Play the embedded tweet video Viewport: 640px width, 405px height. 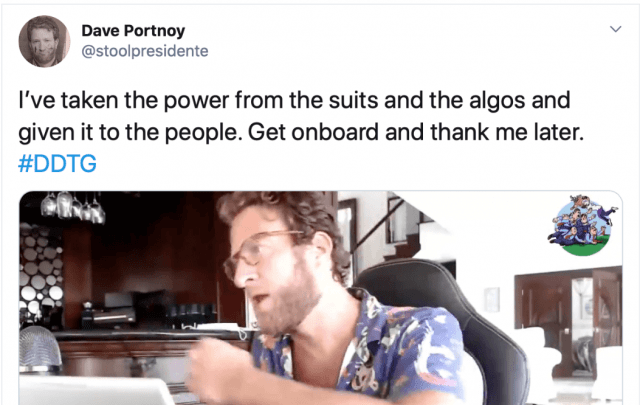(320, 298)
